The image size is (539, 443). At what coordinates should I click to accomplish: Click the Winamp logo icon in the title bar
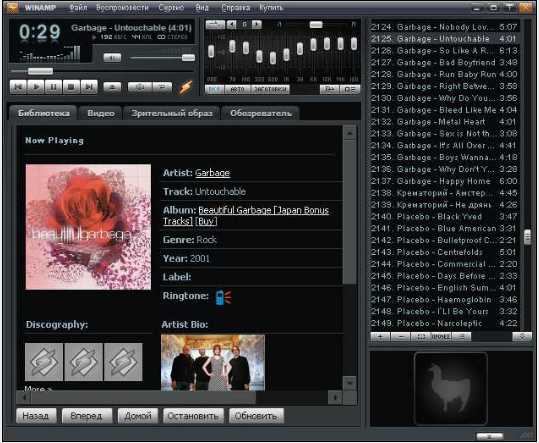[x=13, y=8]
